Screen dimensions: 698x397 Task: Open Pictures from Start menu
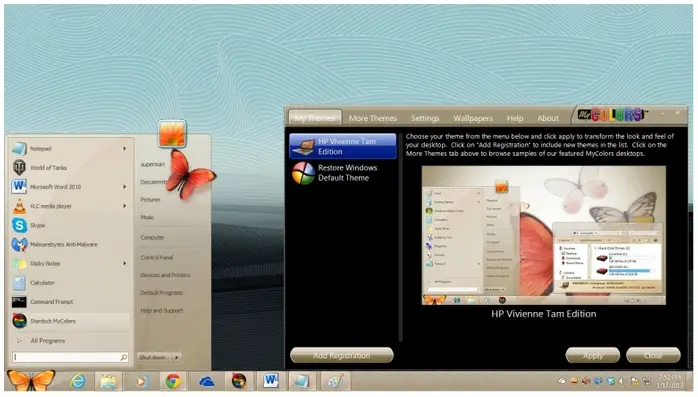click(150, 199)
